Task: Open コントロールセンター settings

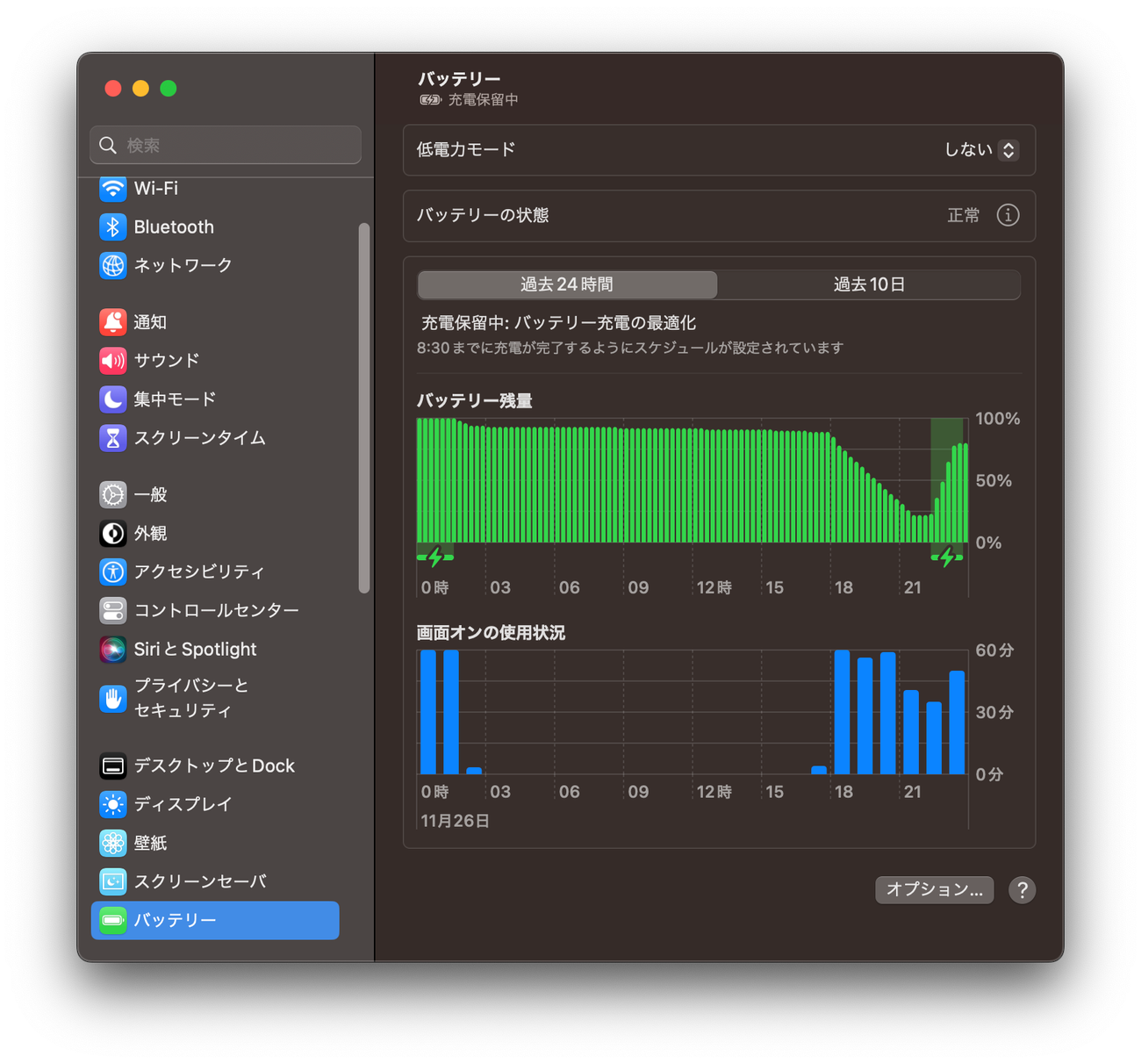Action: [x=216, y=610]
